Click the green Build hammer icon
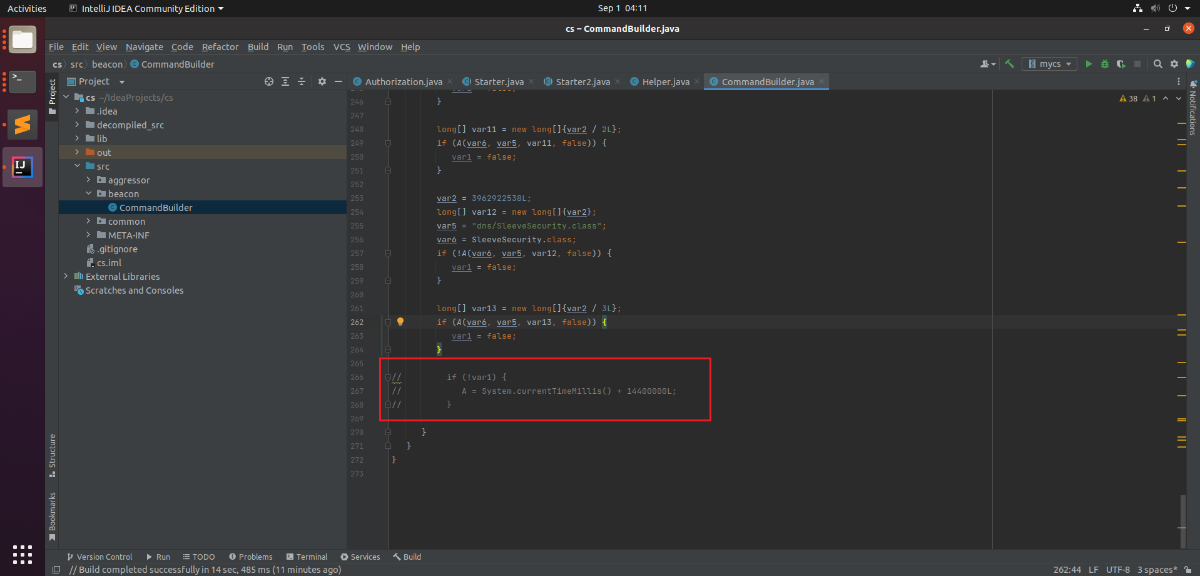This screenshot has width=1200, height=576. click(x=1011, y=64)
